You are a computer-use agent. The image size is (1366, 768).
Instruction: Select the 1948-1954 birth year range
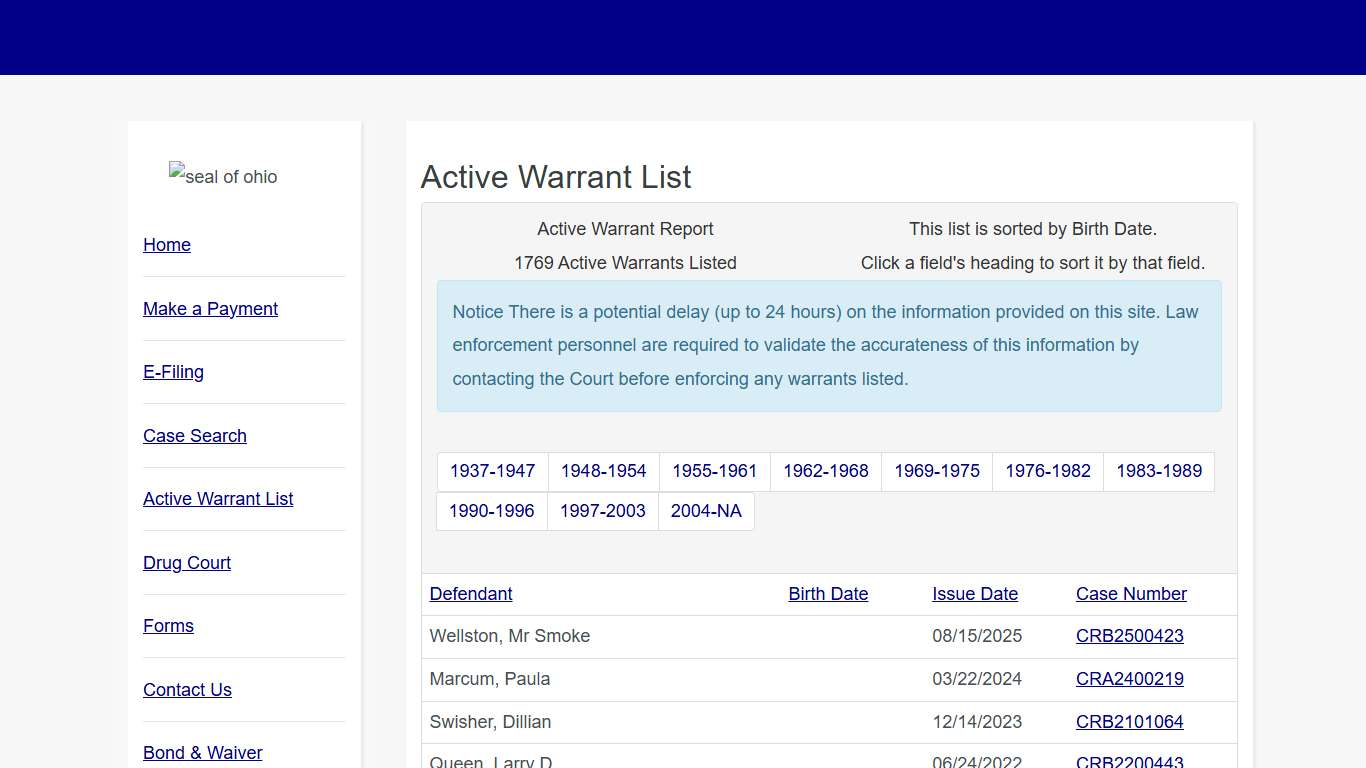click(603, 471)
